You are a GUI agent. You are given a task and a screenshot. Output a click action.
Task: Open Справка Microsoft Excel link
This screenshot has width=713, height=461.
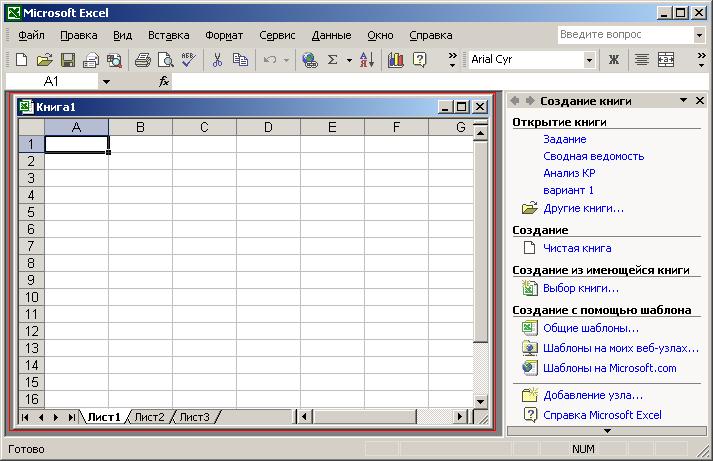pos(602,415)
